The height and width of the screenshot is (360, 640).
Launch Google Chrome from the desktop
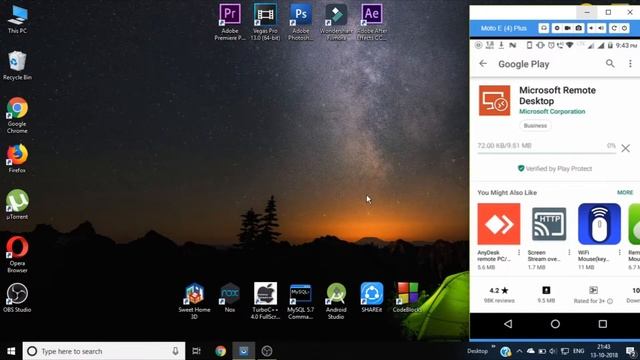17,115
